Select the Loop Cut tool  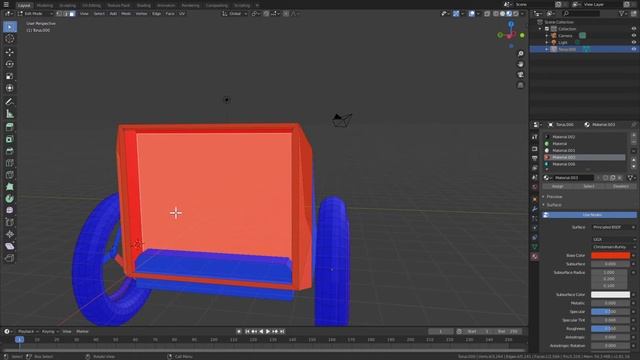click(10, 163)
